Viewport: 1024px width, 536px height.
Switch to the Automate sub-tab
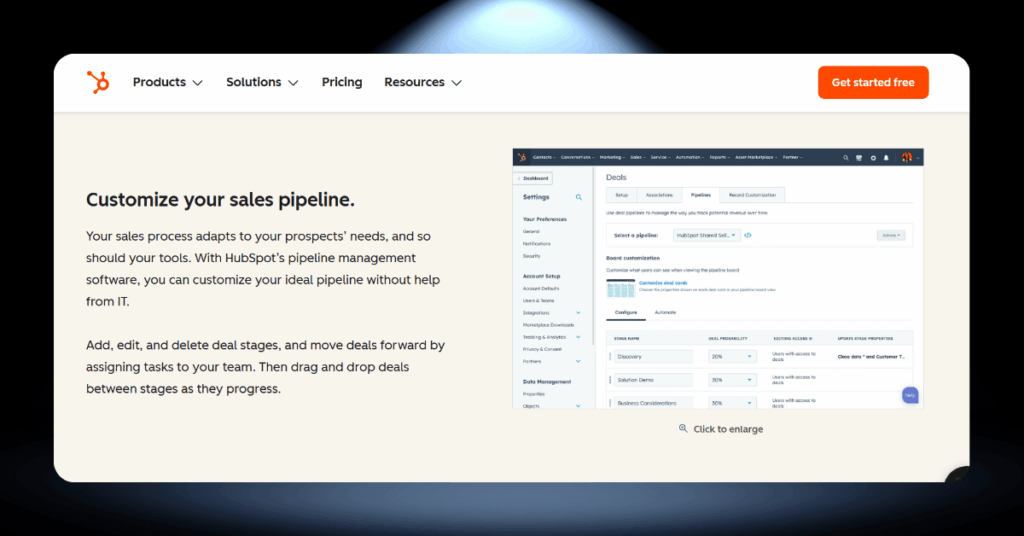665,313
